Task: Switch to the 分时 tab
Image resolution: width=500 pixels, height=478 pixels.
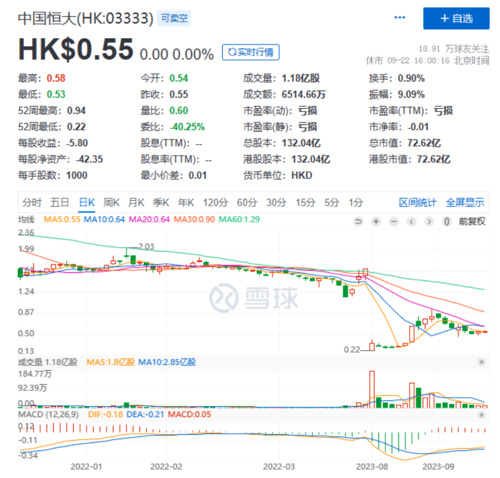Action: click(x=32, y=202)
